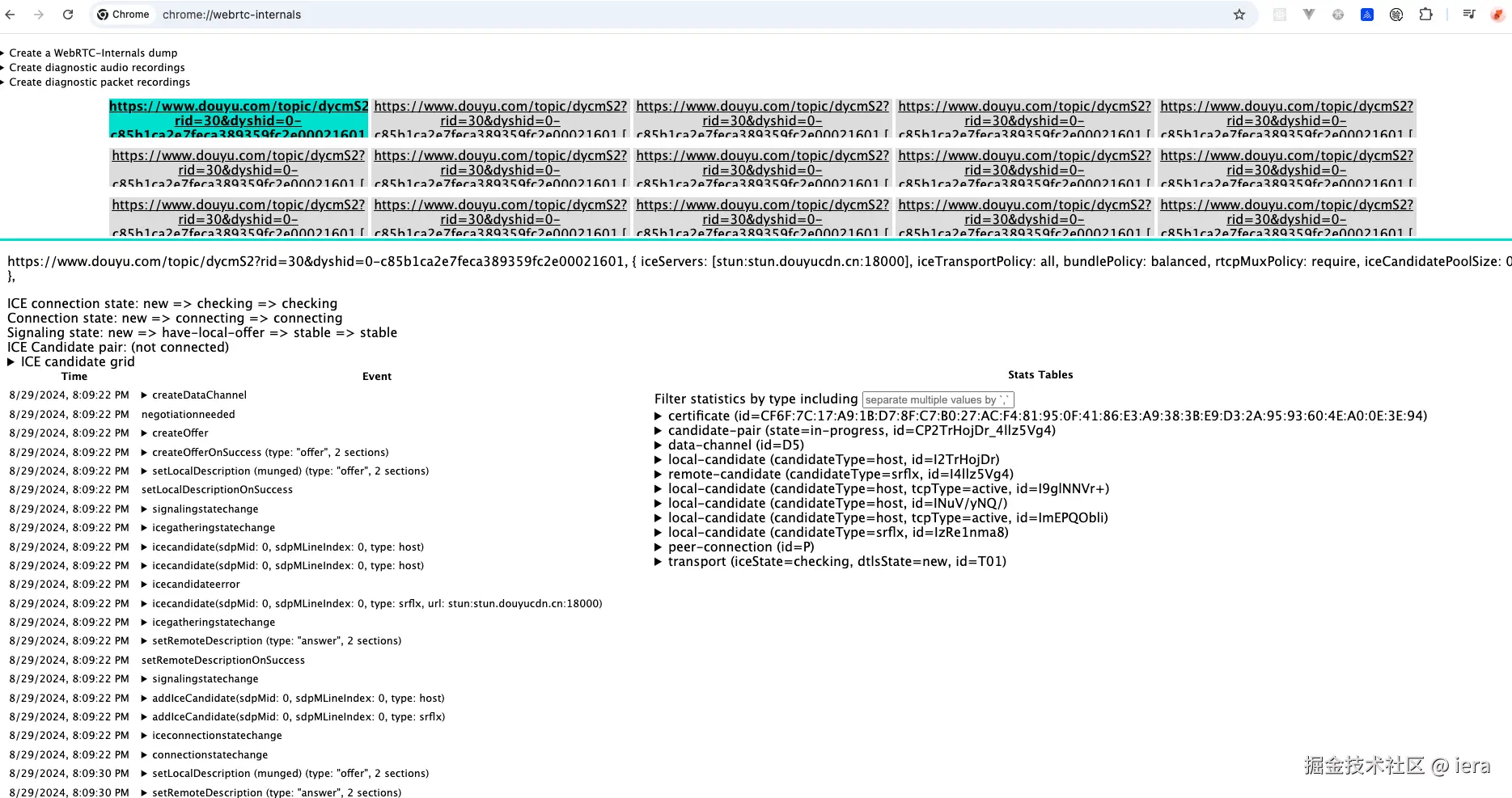Image resolution: width=1512 pixels, height=798 pixels.
Task: Click the Connection state line
Action: (175, 319)
